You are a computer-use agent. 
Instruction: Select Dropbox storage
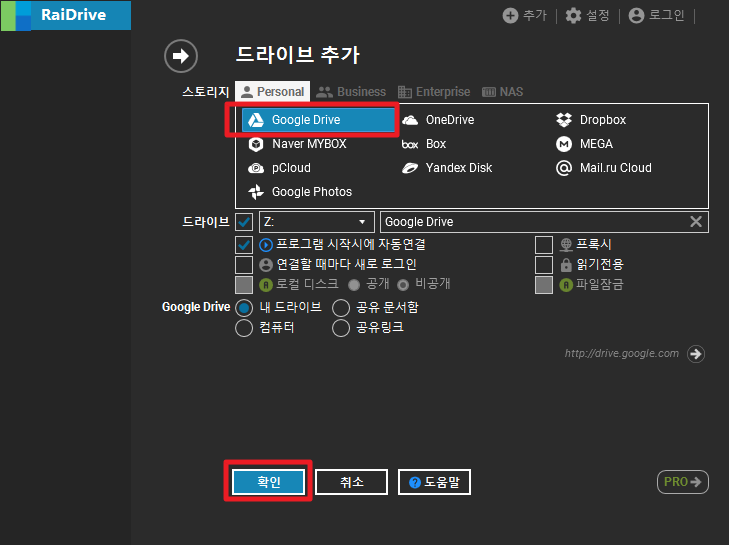591,120
